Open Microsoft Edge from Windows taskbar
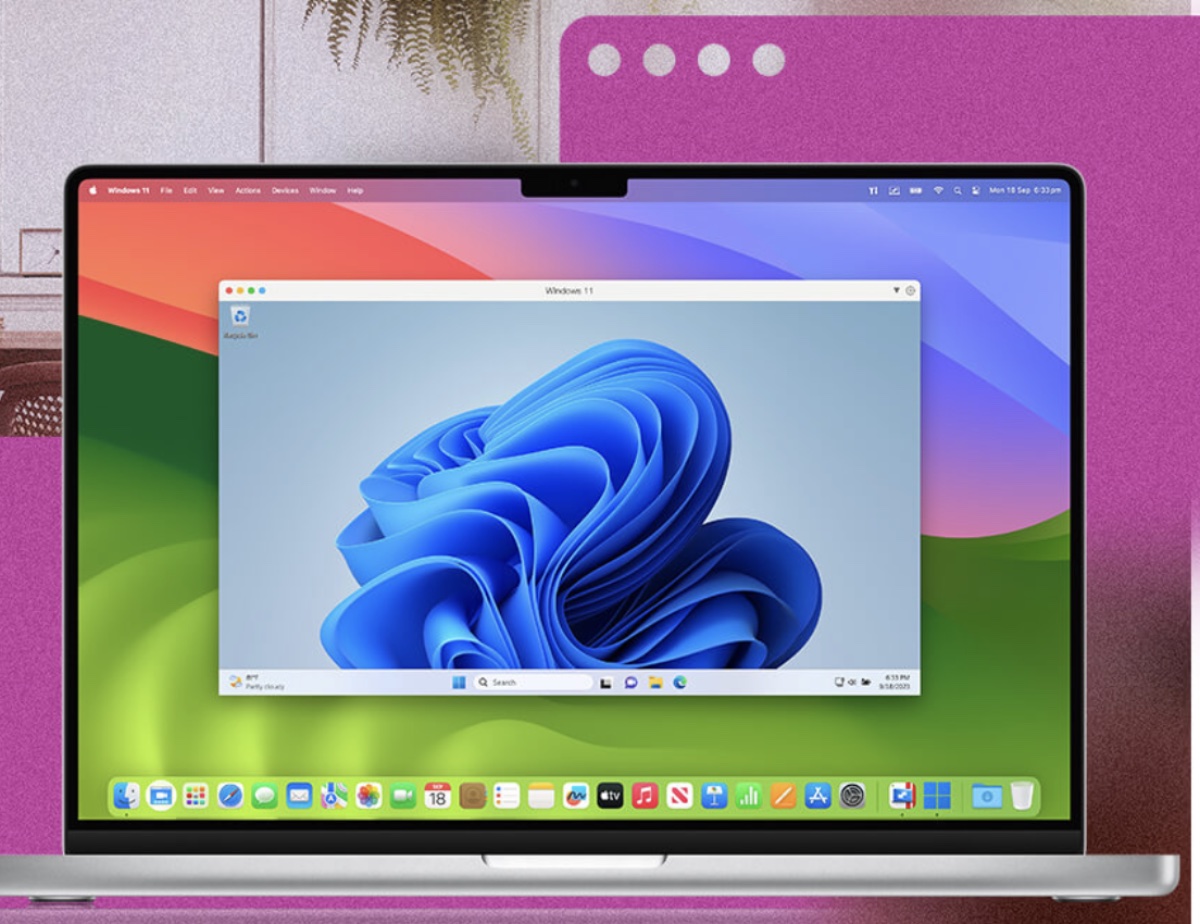The image size is (1200, 924). point(680,682)
